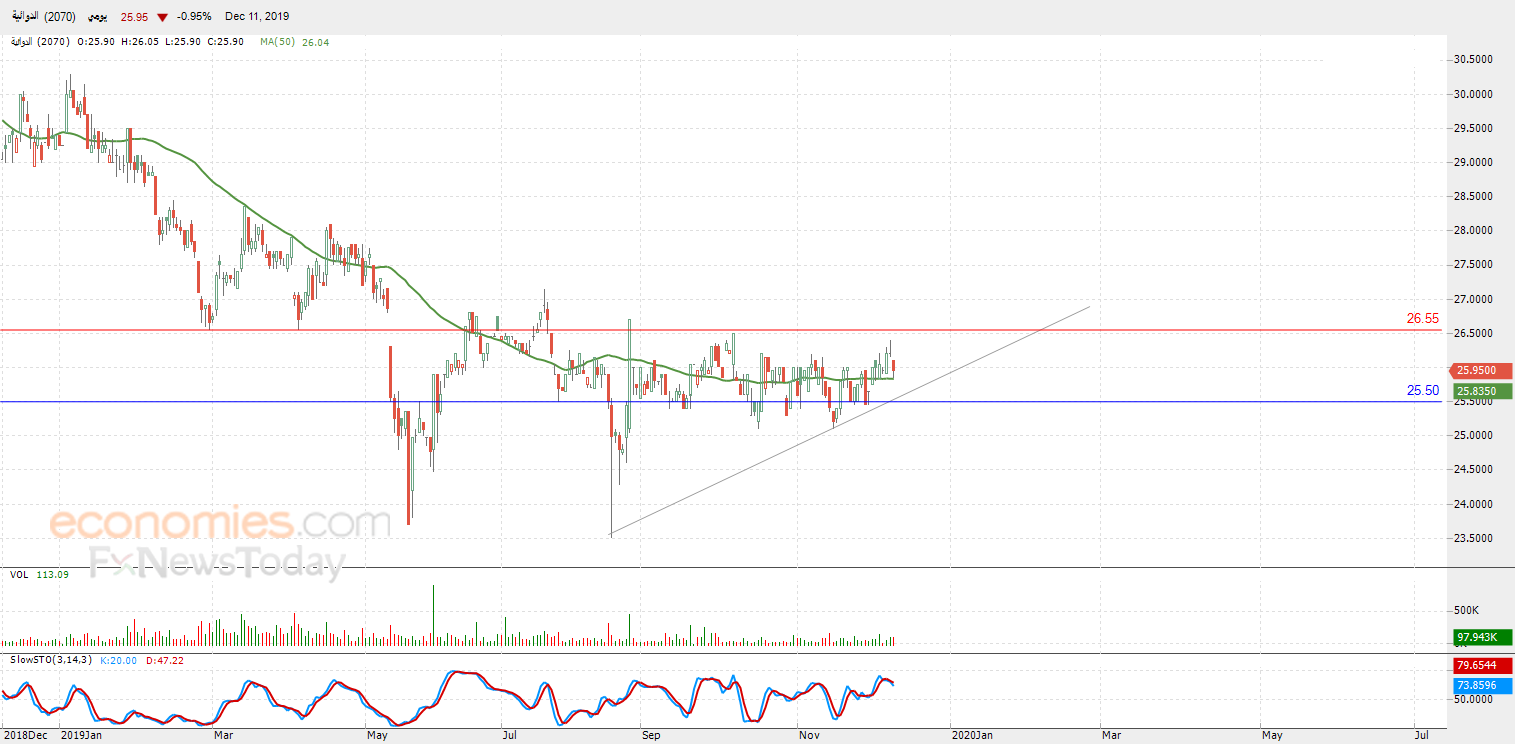This screenshot has height=744, width=1515.
Task: Click the volume value 113.09
Action: click(52, 575)
